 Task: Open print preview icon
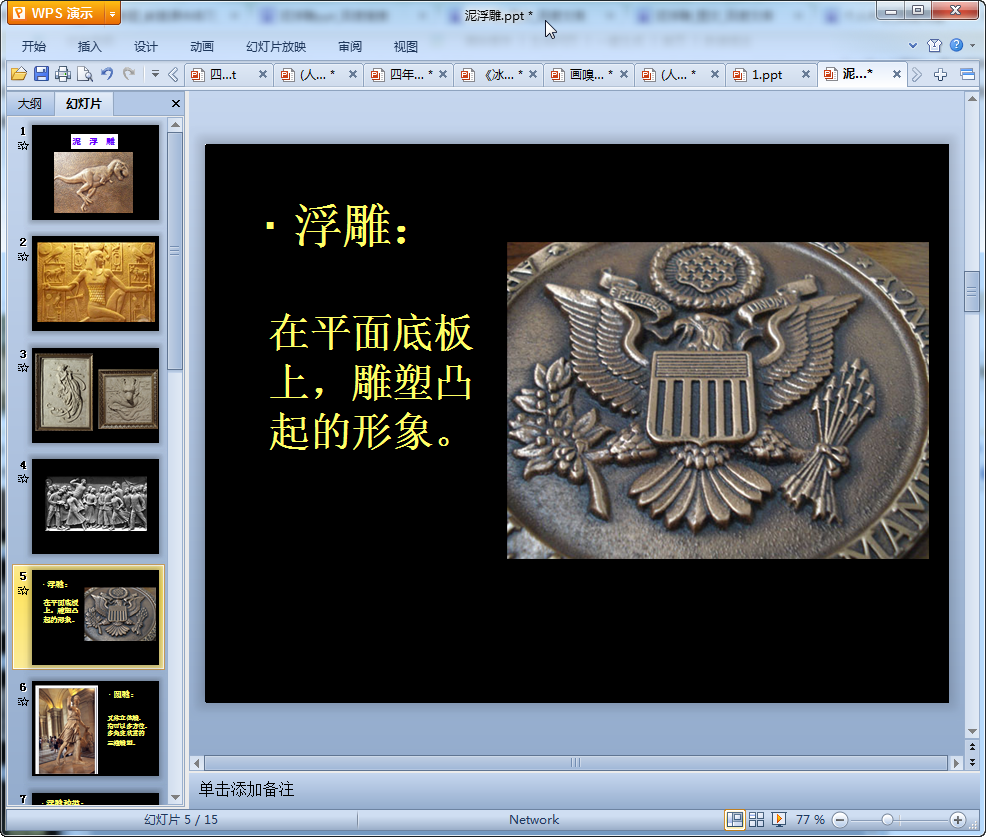(85, 74)
